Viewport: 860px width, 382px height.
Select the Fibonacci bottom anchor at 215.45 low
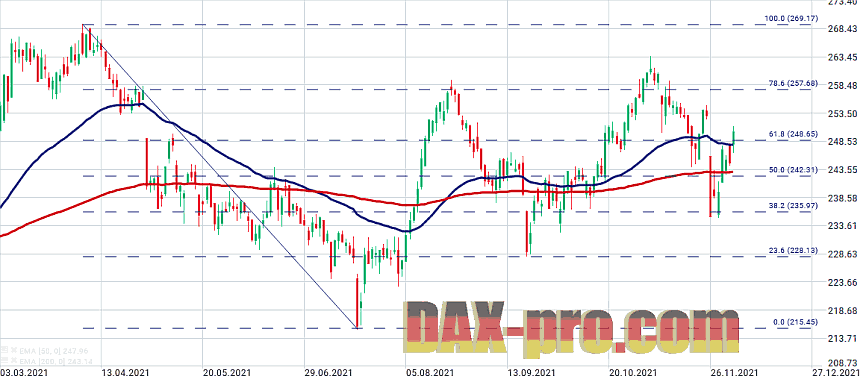[x=357, y=328]
